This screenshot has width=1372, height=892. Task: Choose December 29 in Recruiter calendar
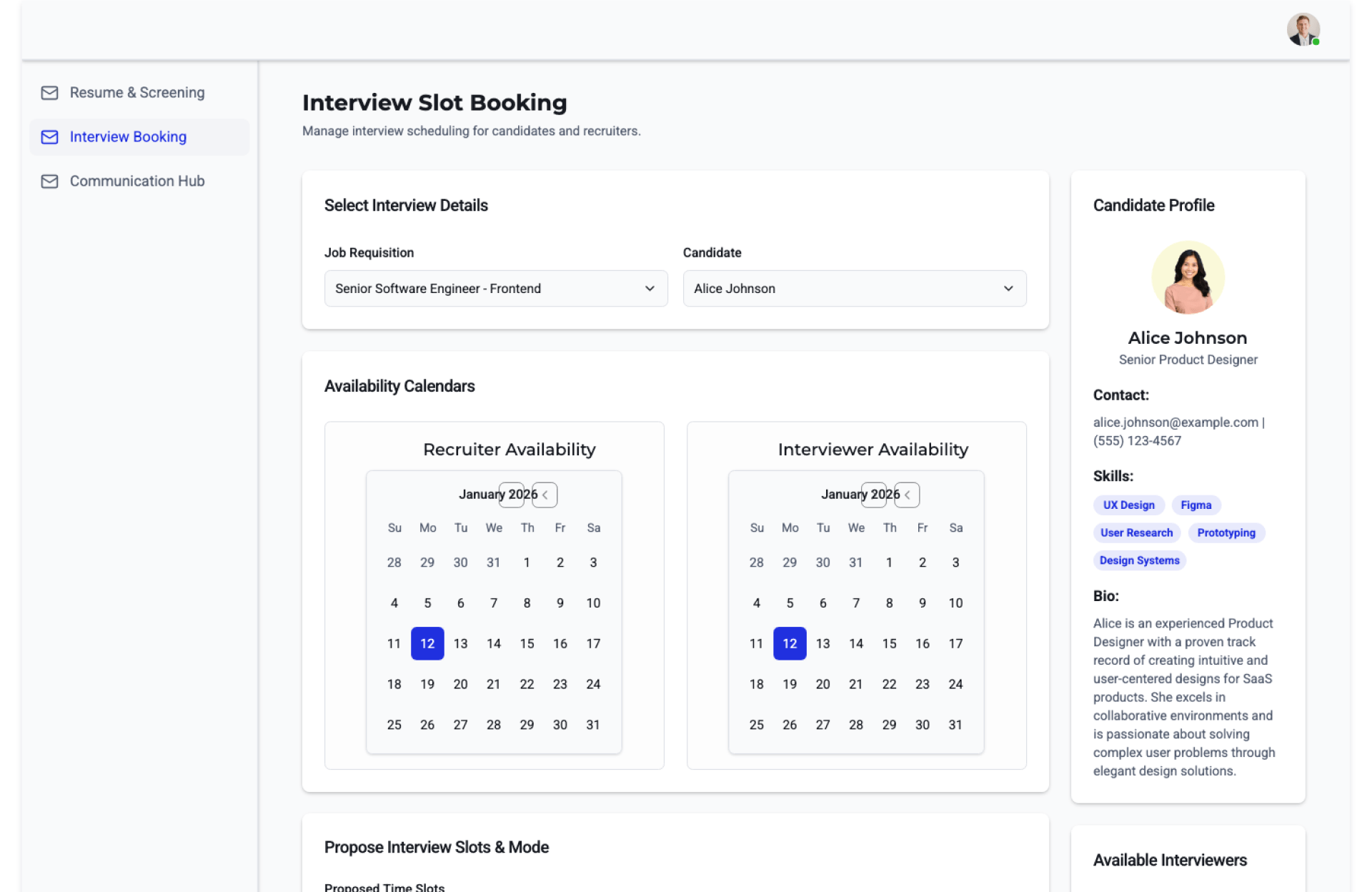(x=427, y=563)
